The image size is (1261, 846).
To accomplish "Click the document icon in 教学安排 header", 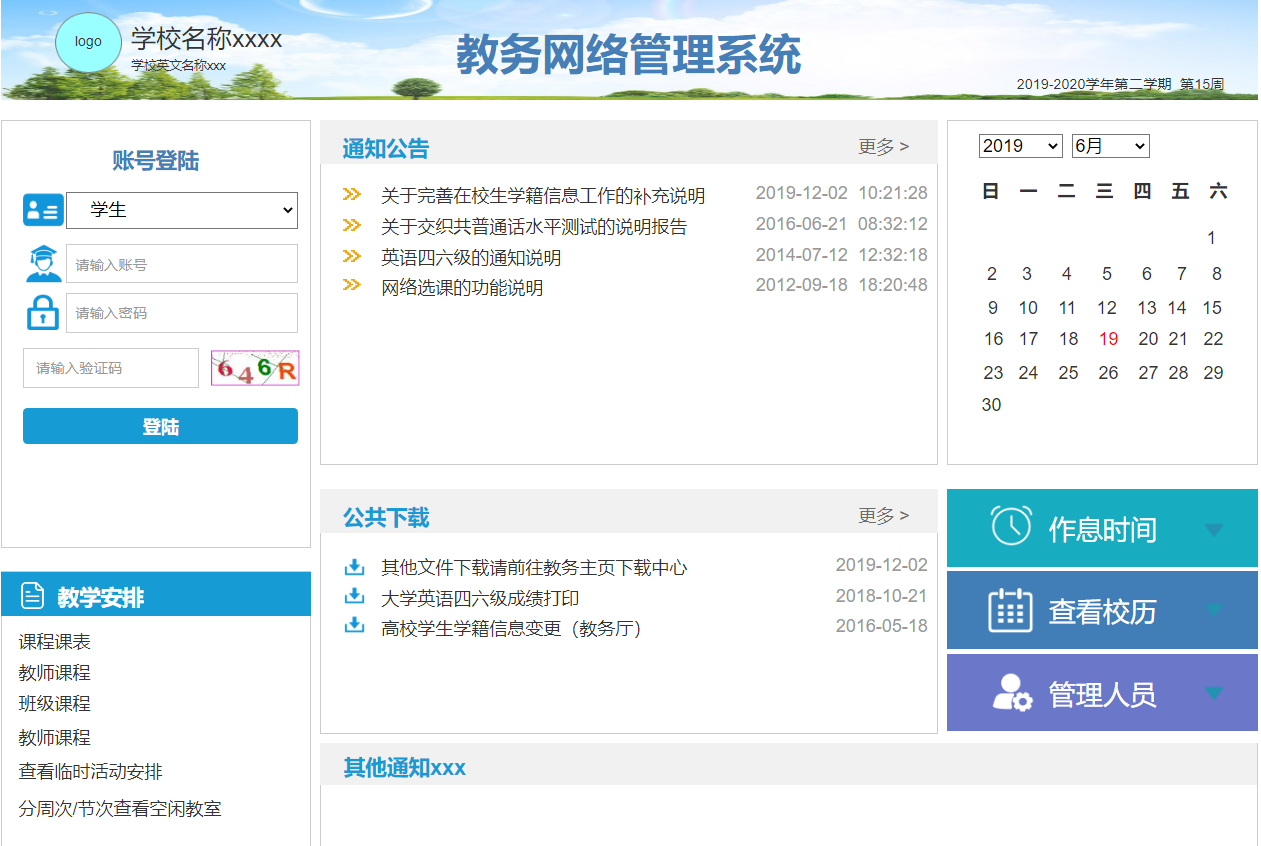I will point(33,596).
